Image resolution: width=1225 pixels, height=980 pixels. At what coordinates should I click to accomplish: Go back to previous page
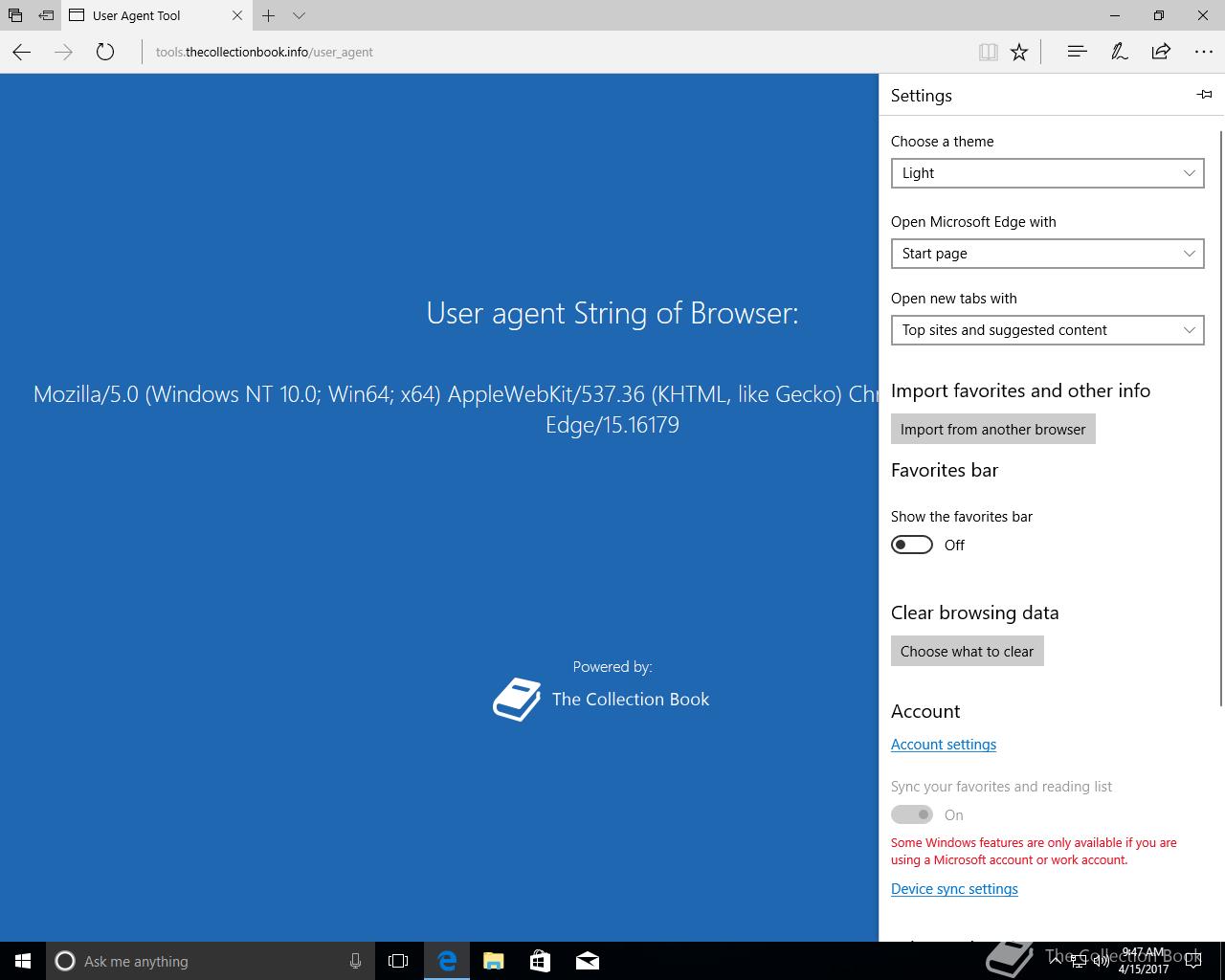[x=22, y=52]
